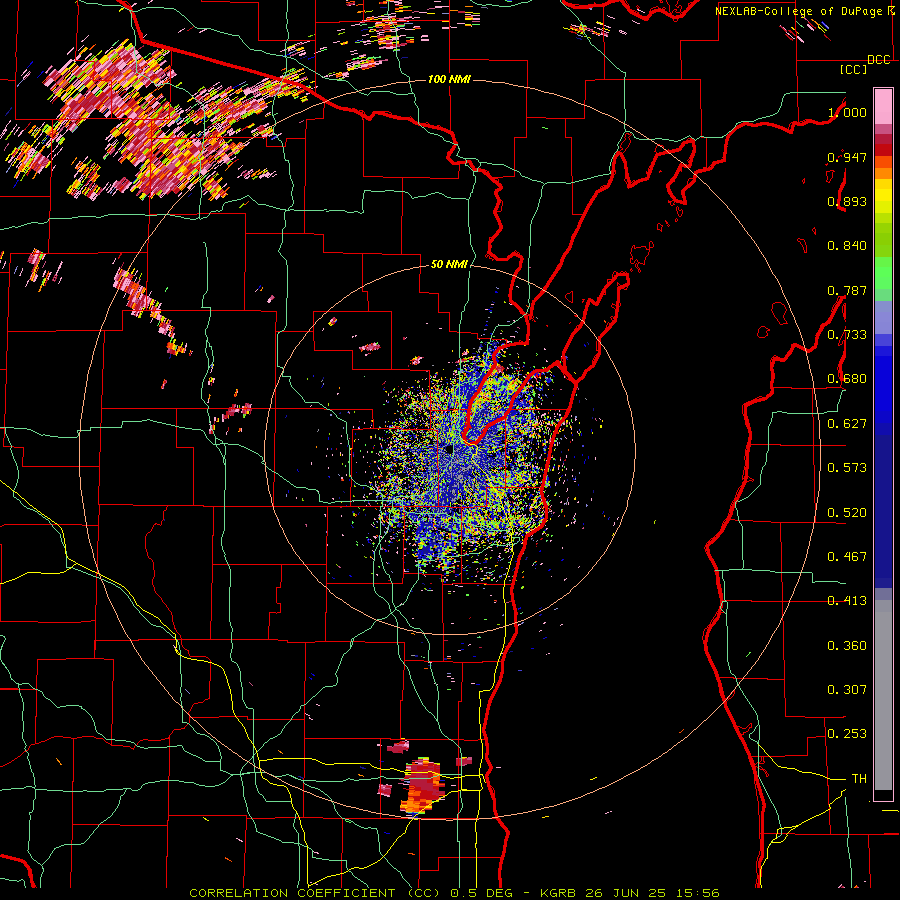The image size is (900, 900).
Task: Select the 0.360 legend value
Action: 847,646
